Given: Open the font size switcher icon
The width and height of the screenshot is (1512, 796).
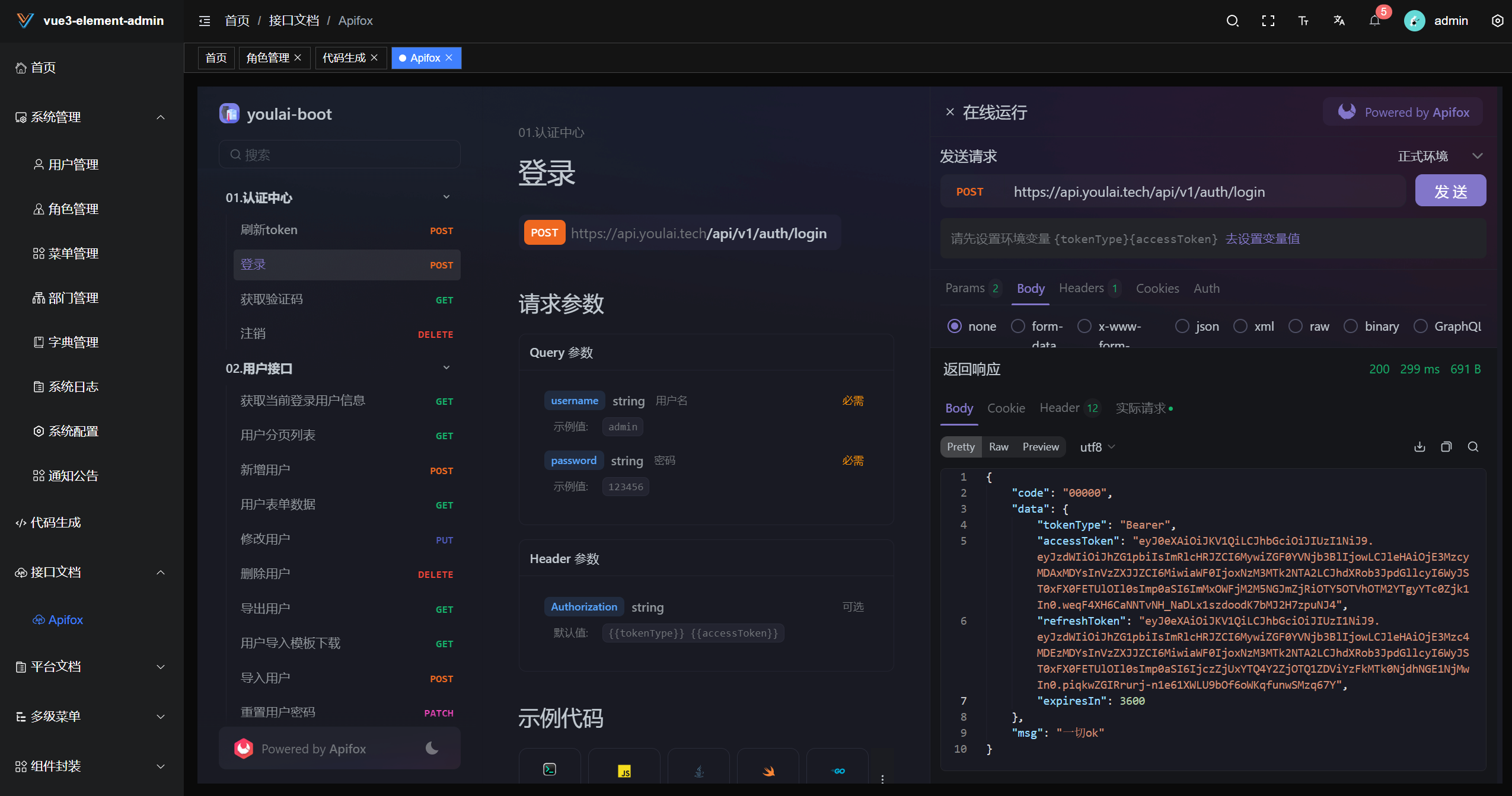Looking at the screenshot, I should 1303,20.
